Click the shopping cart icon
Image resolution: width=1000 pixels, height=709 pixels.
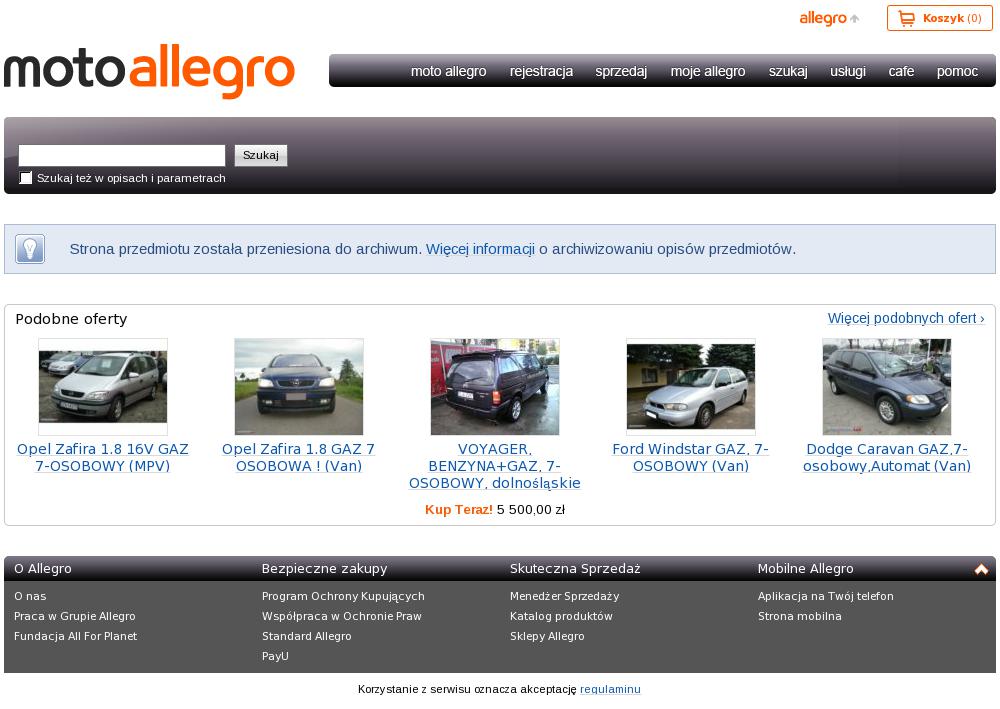pyautogui.click(x=906, y=18)
